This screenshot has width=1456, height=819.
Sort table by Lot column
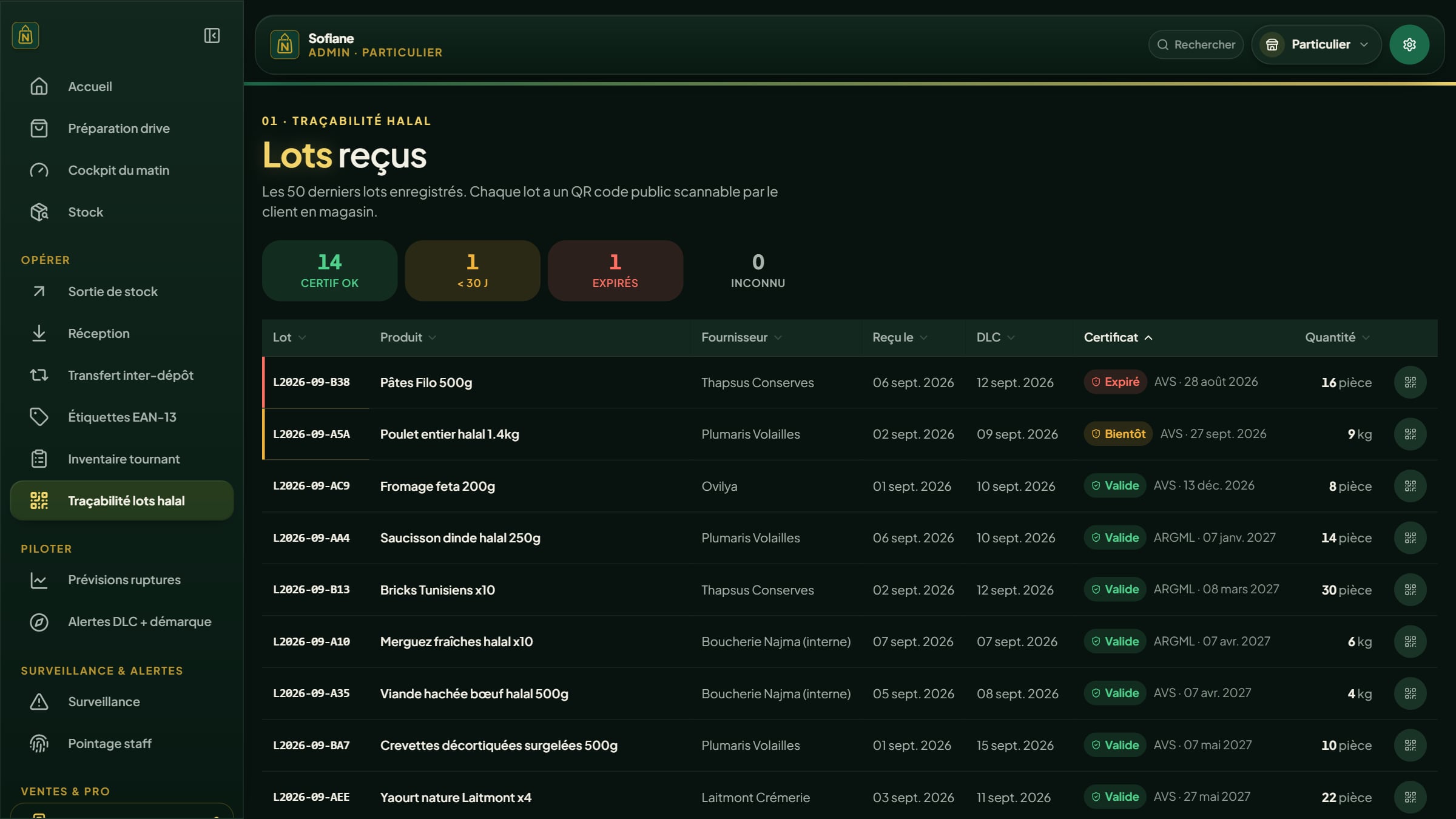tap(289, 337)
